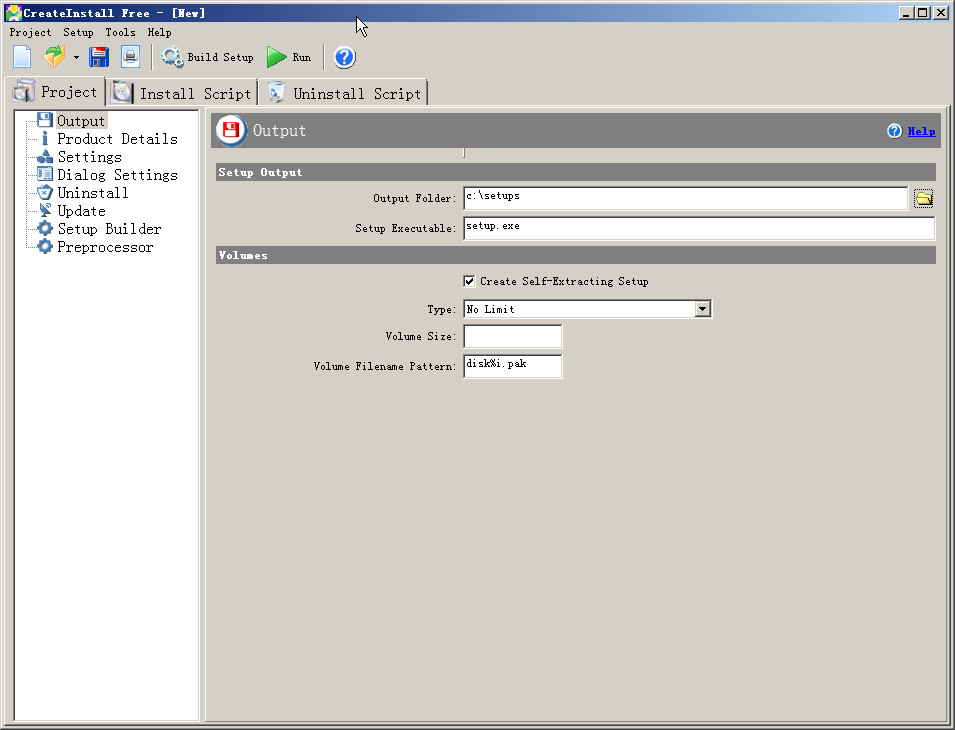Select Update in the project tree
This screenshot has height=730, width=955.
(x=81, y=211)
